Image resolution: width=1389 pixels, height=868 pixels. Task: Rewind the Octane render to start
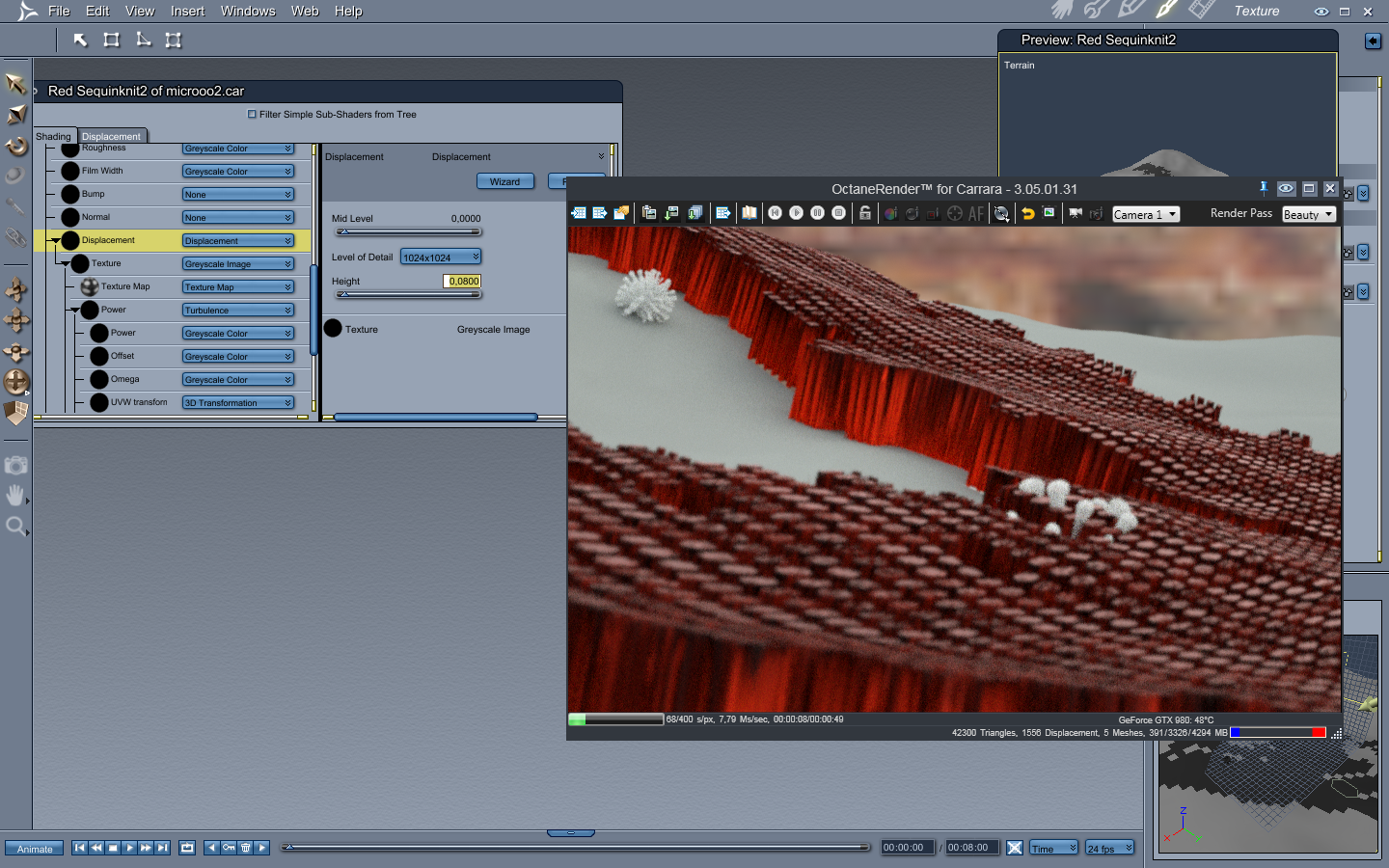click(x=775, y=213)
